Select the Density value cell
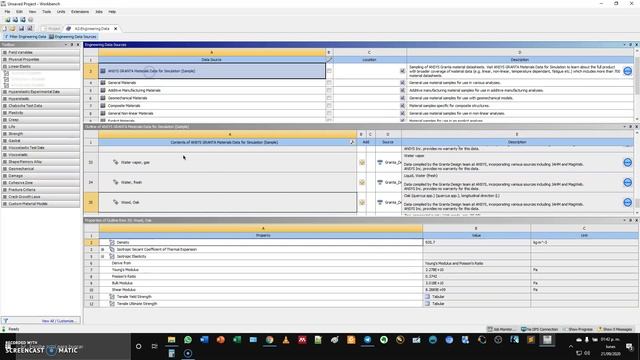Image resolution: width=640 pixels, height=360 pixels. 476,242
